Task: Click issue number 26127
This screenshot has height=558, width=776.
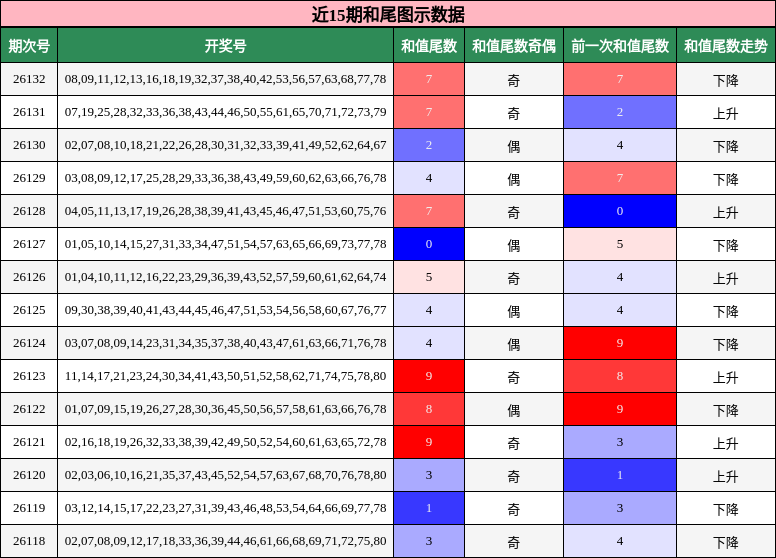Action: [29, 244]
